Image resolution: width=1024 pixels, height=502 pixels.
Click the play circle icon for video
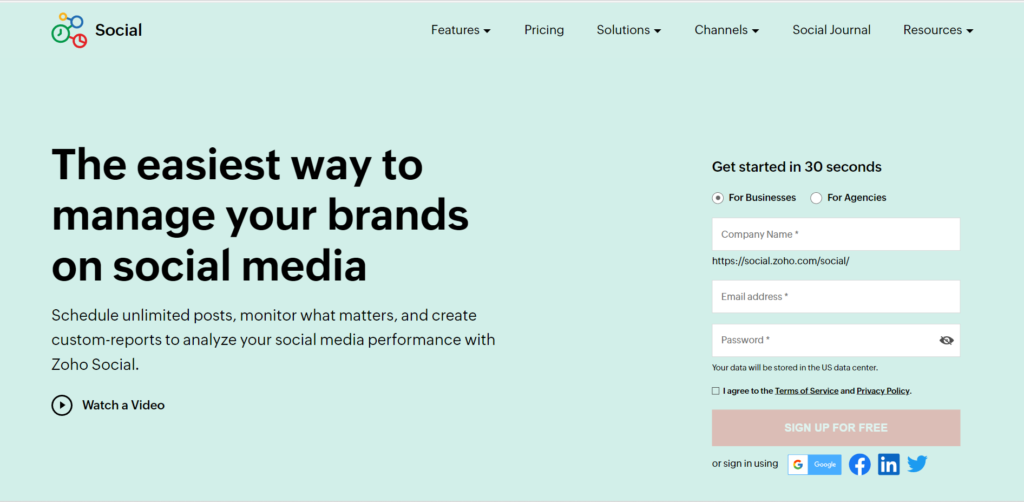point(61,405)
